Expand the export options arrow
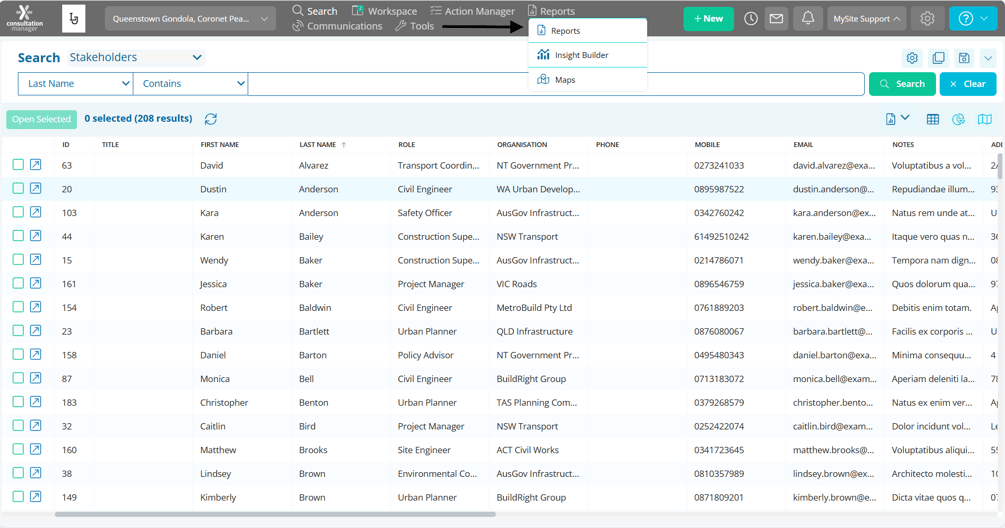The height and width of the screenshot is (528, 1005). [905, 118]
